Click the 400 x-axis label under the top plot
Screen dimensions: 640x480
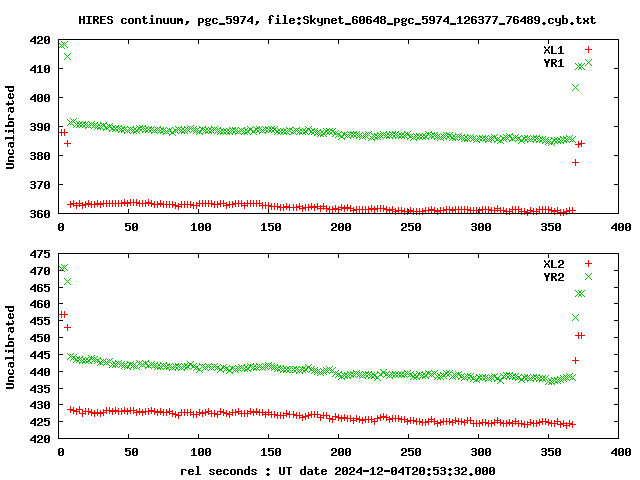[x=621, y=227]
